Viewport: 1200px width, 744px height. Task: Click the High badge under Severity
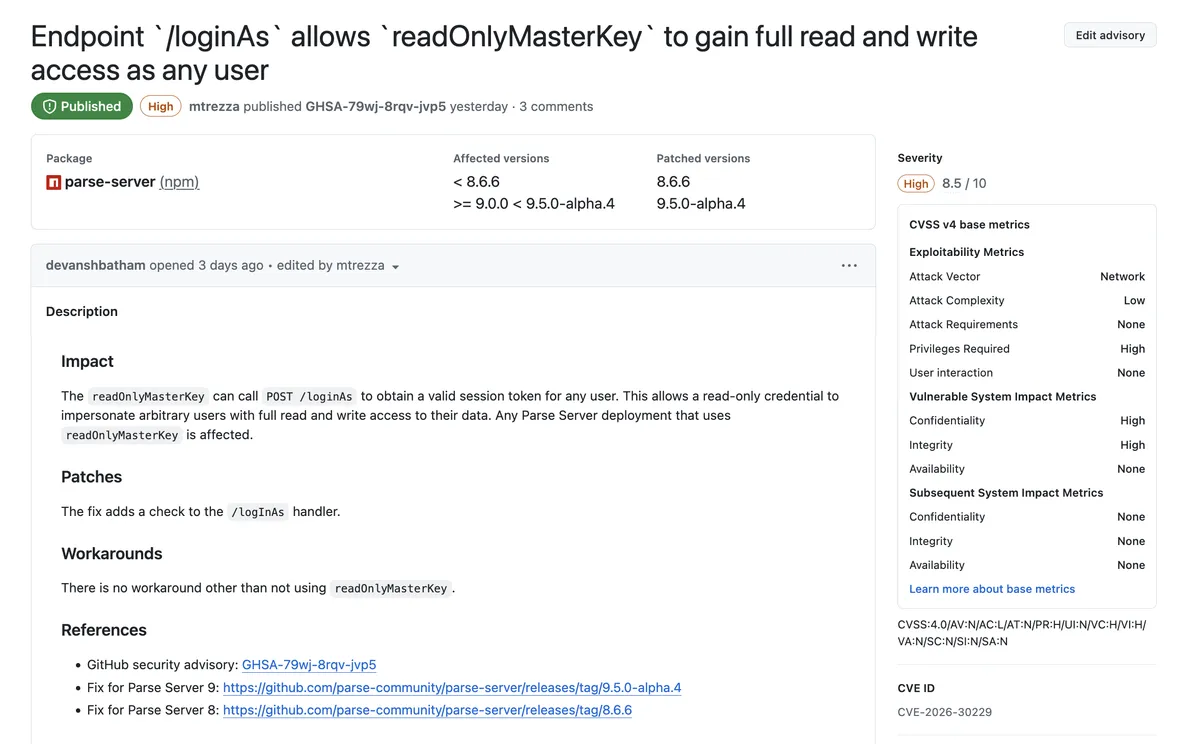pos(916,183)
